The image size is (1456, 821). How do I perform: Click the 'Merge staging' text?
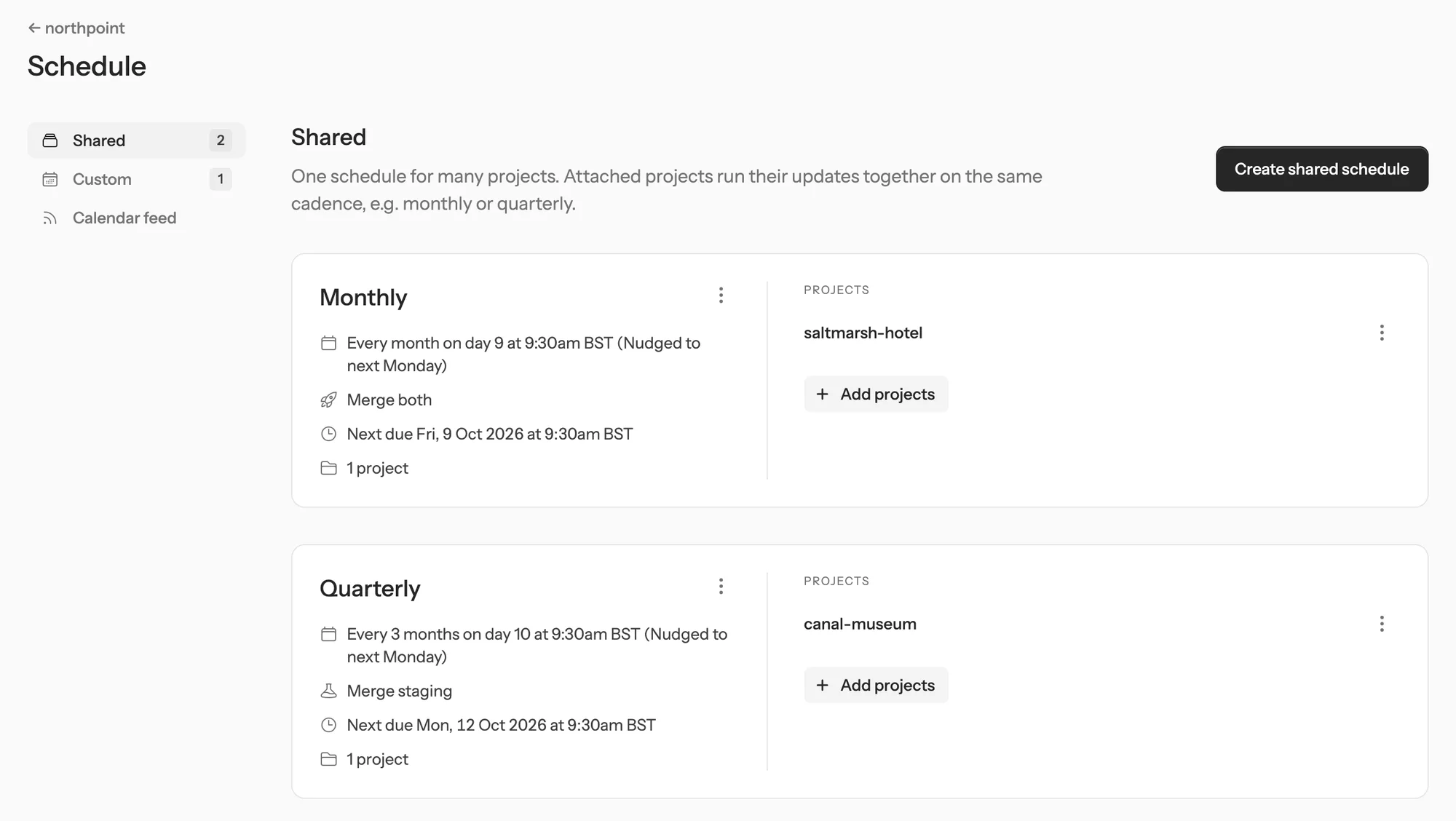coord(400,691)
